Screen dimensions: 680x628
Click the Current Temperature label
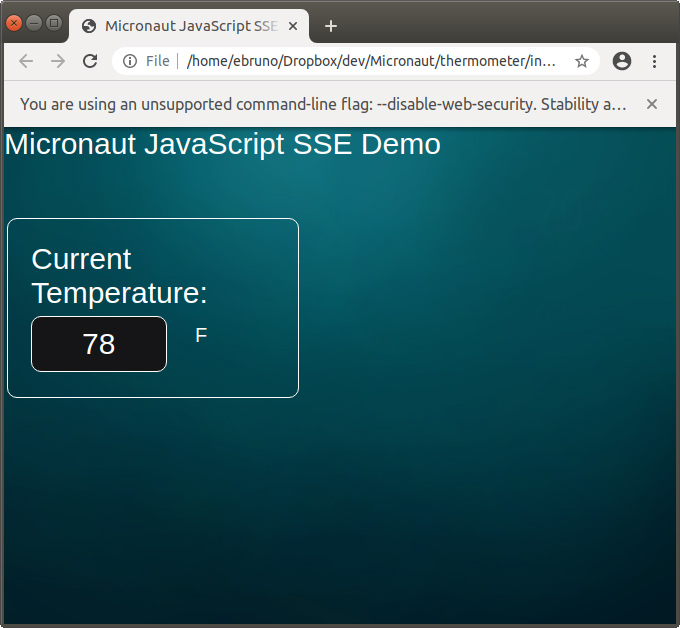[119, 276]
